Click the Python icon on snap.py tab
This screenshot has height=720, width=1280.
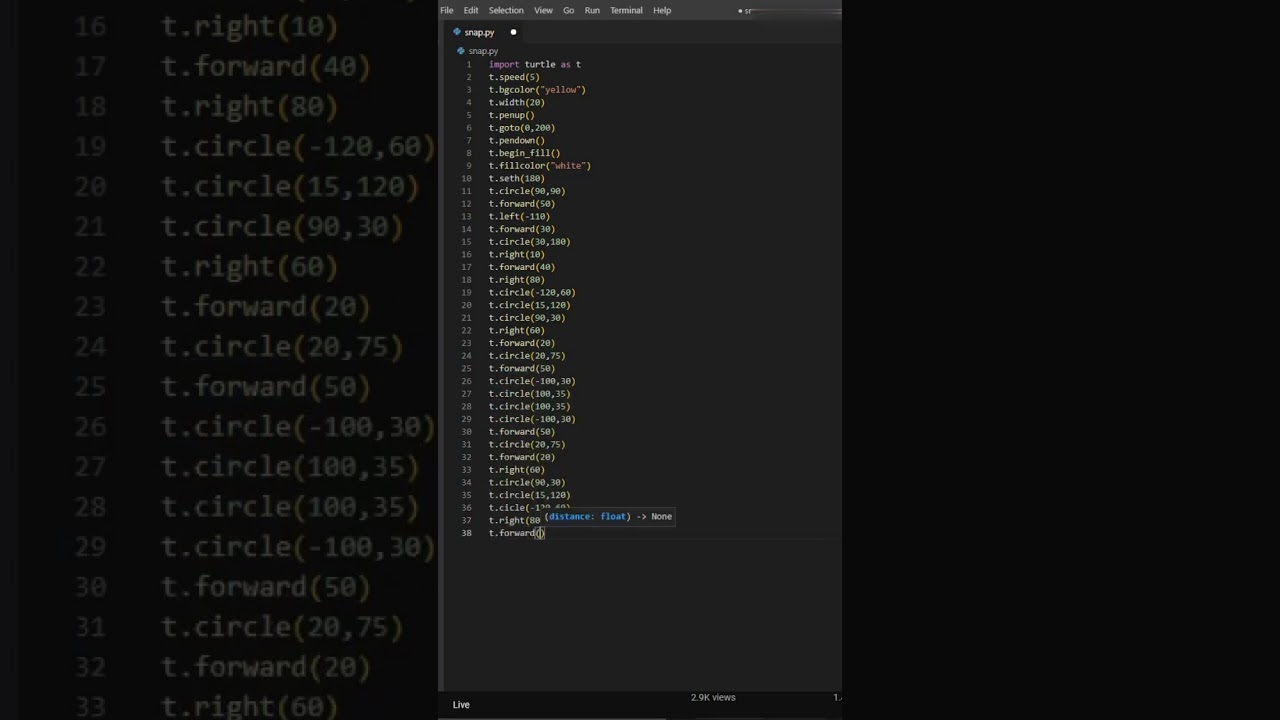tap(457, 32)
